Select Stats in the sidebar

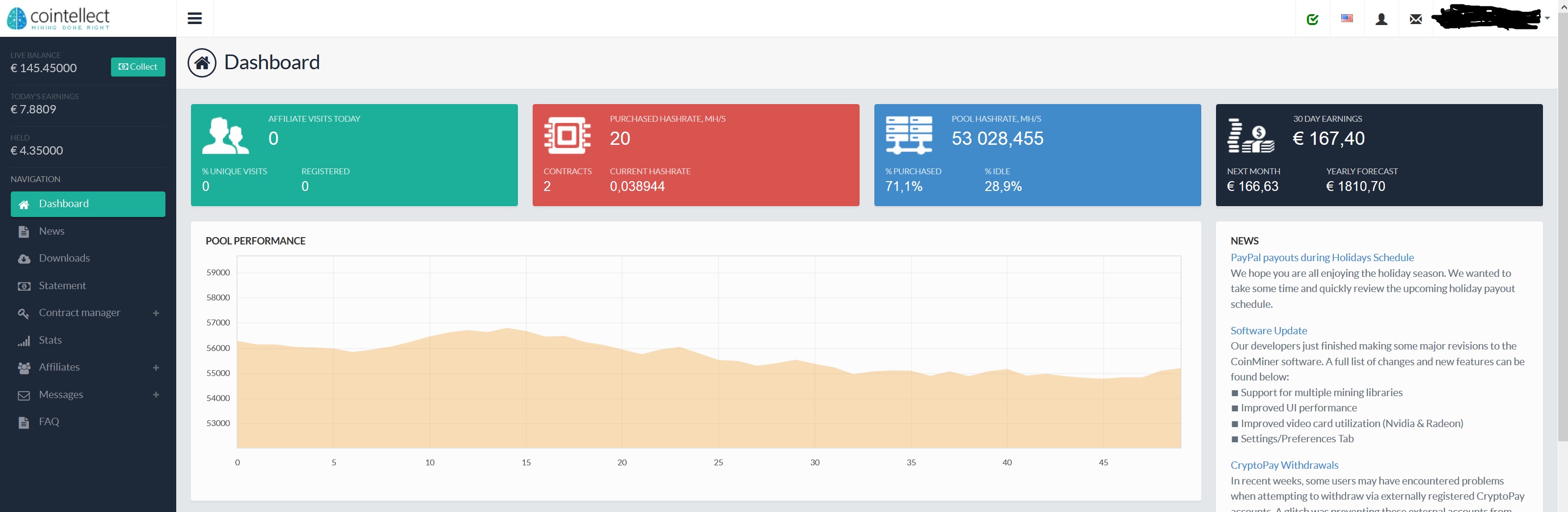pos(50,340)
